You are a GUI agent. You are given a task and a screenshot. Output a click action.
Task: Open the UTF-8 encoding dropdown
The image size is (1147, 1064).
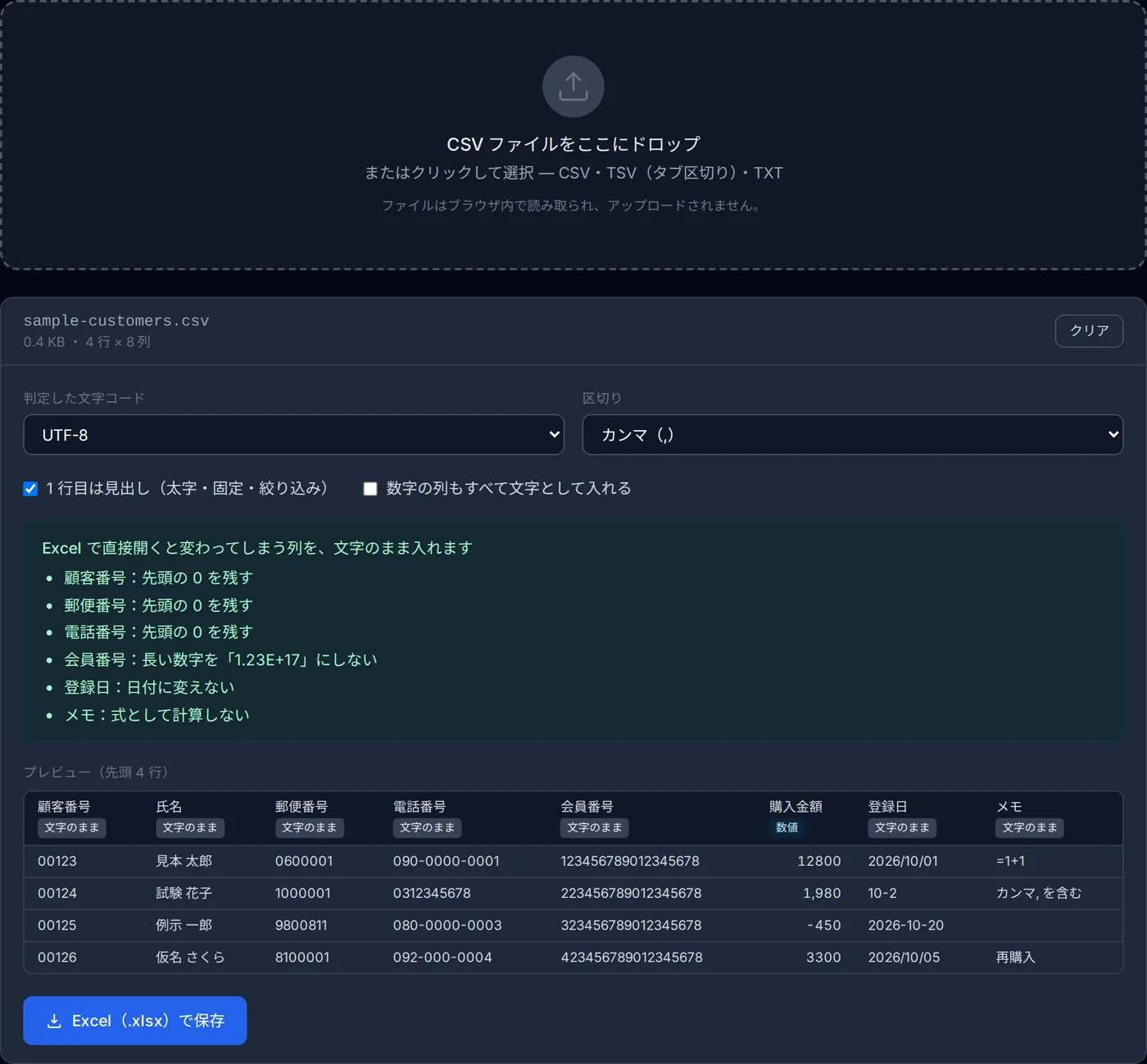click(x=293, y=435)
